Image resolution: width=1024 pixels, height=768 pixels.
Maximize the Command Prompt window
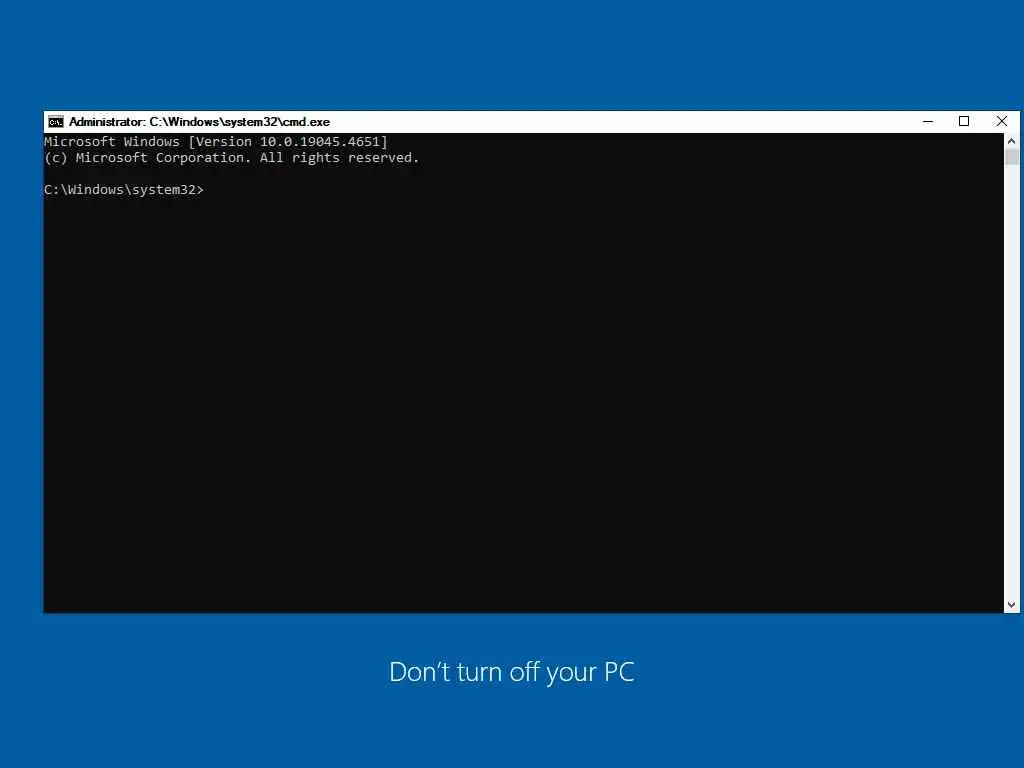point(964,121)
